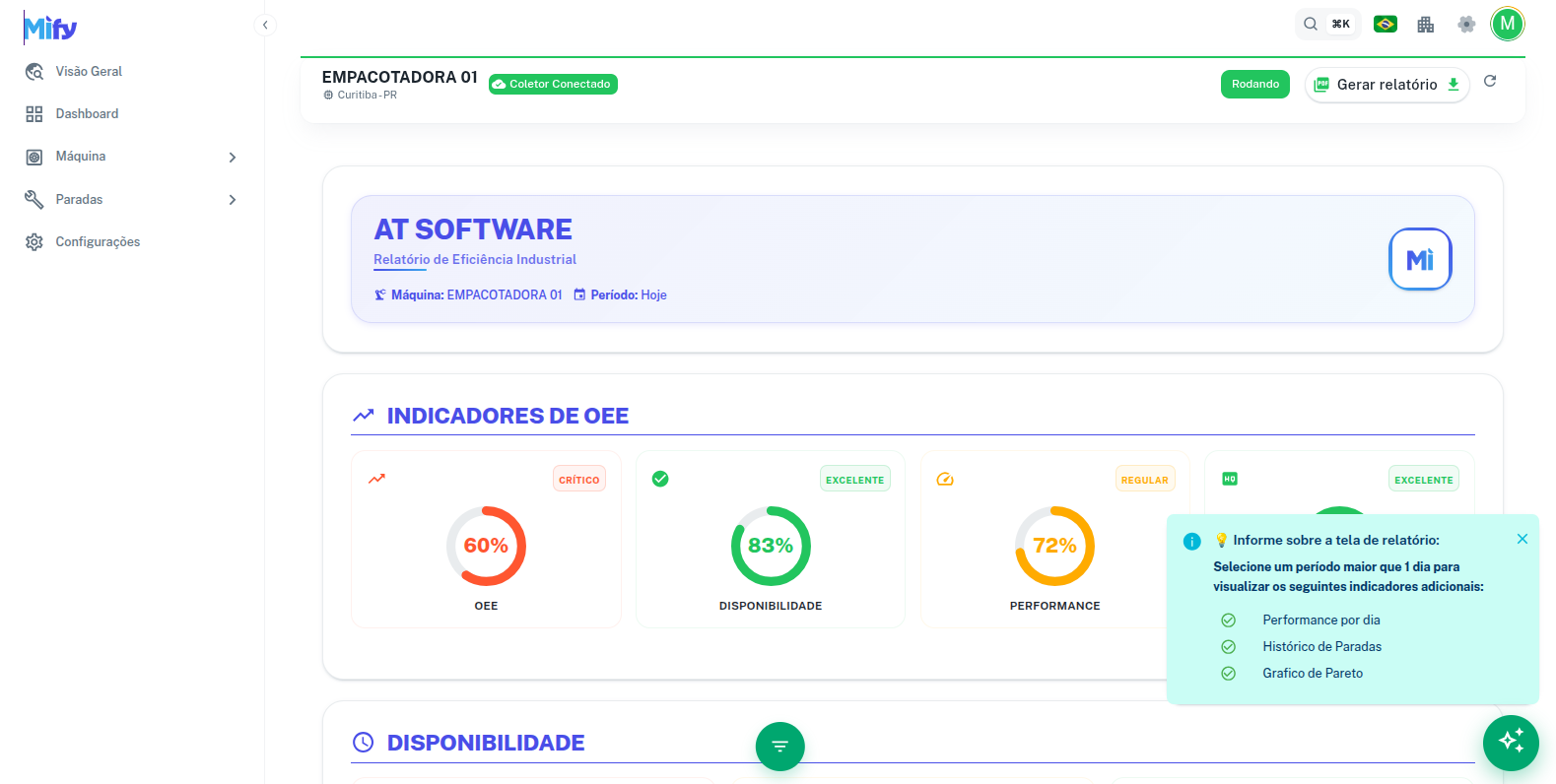Open the Visão Geral page
The image size is (1556, 784).
tap(89, 72)
